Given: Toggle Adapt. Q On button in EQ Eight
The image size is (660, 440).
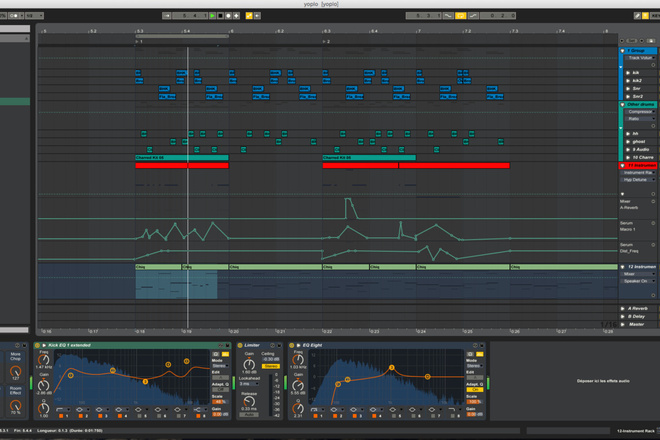Looking at the screenshot, I should [474, 389].
